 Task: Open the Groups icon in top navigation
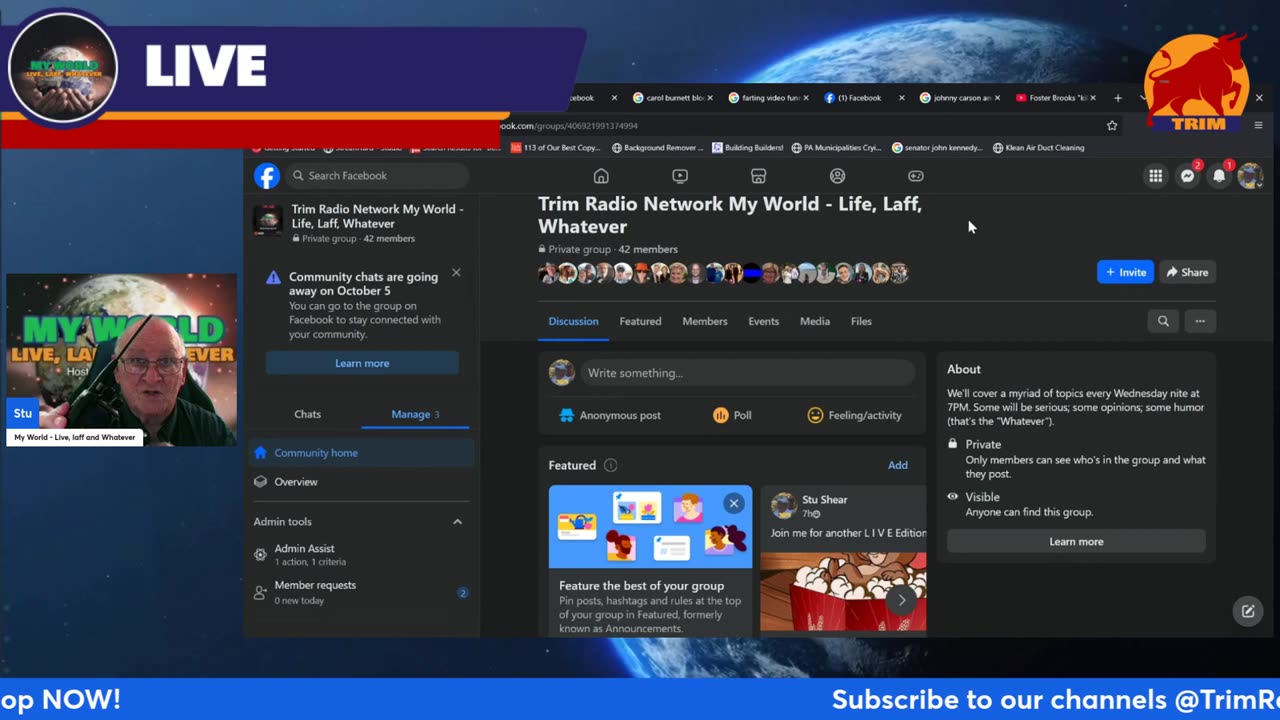pos(838,176)
